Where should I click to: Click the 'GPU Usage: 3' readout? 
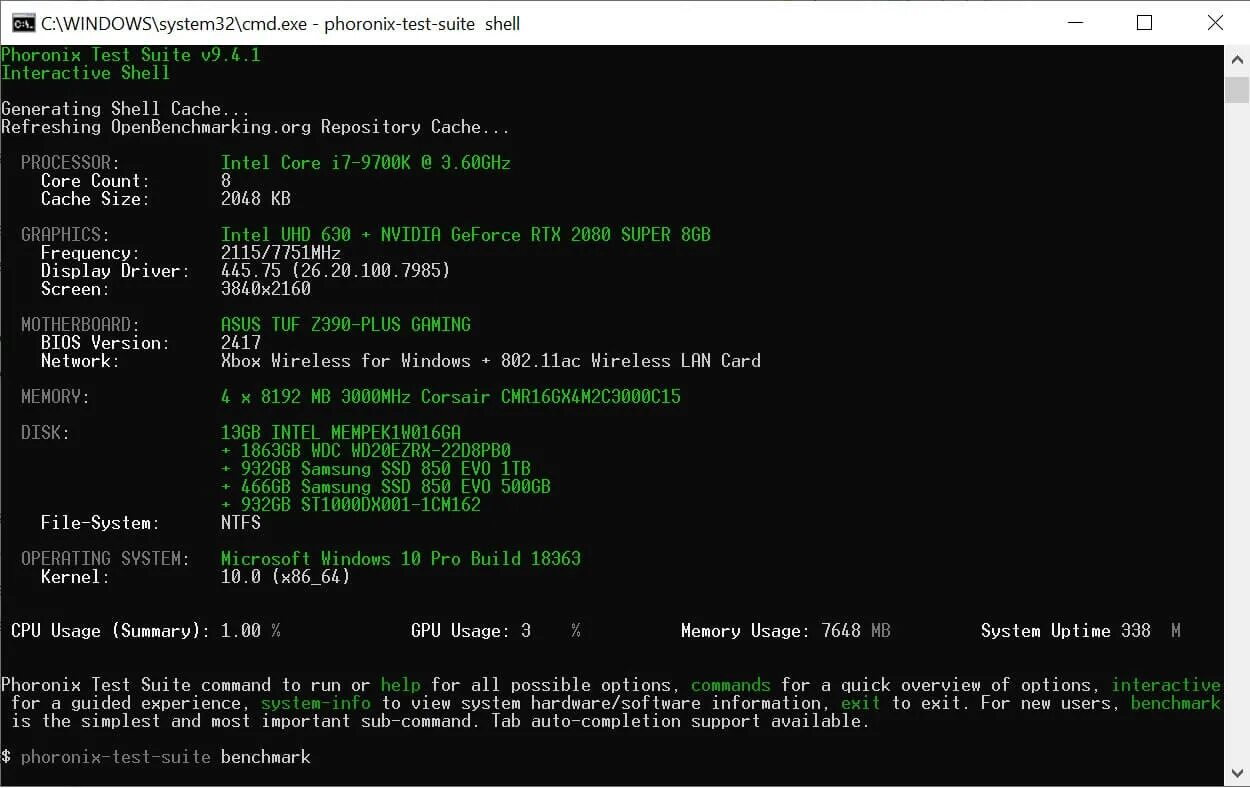[x=471, y=631]
